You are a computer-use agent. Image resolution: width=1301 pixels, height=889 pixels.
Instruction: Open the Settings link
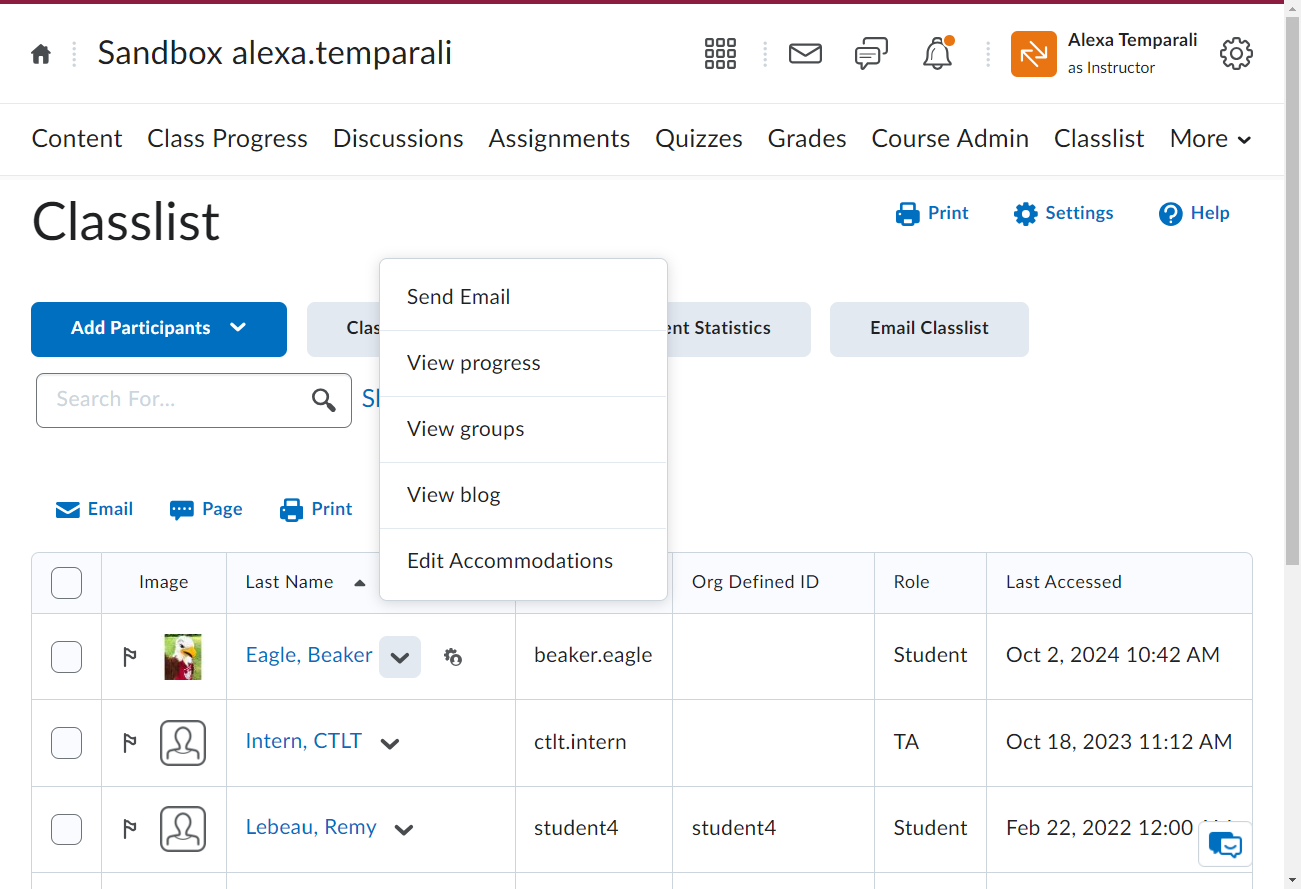click(x=1063, y=213)
